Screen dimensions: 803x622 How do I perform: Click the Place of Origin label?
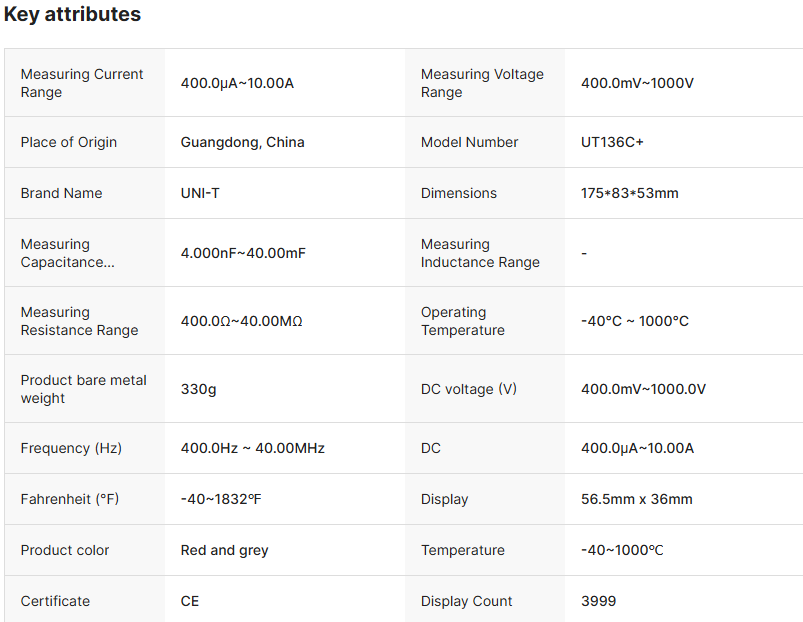click(69, 142)
